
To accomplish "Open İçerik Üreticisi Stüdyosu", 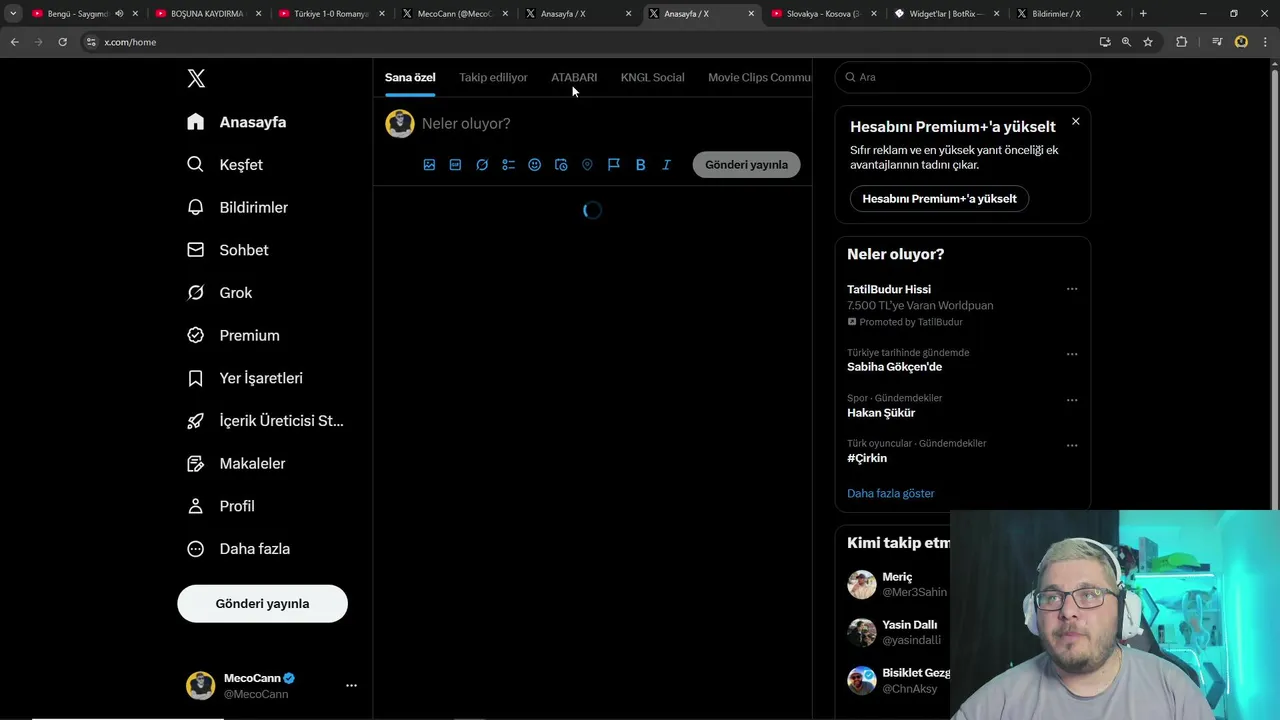I will click(265, 421).
